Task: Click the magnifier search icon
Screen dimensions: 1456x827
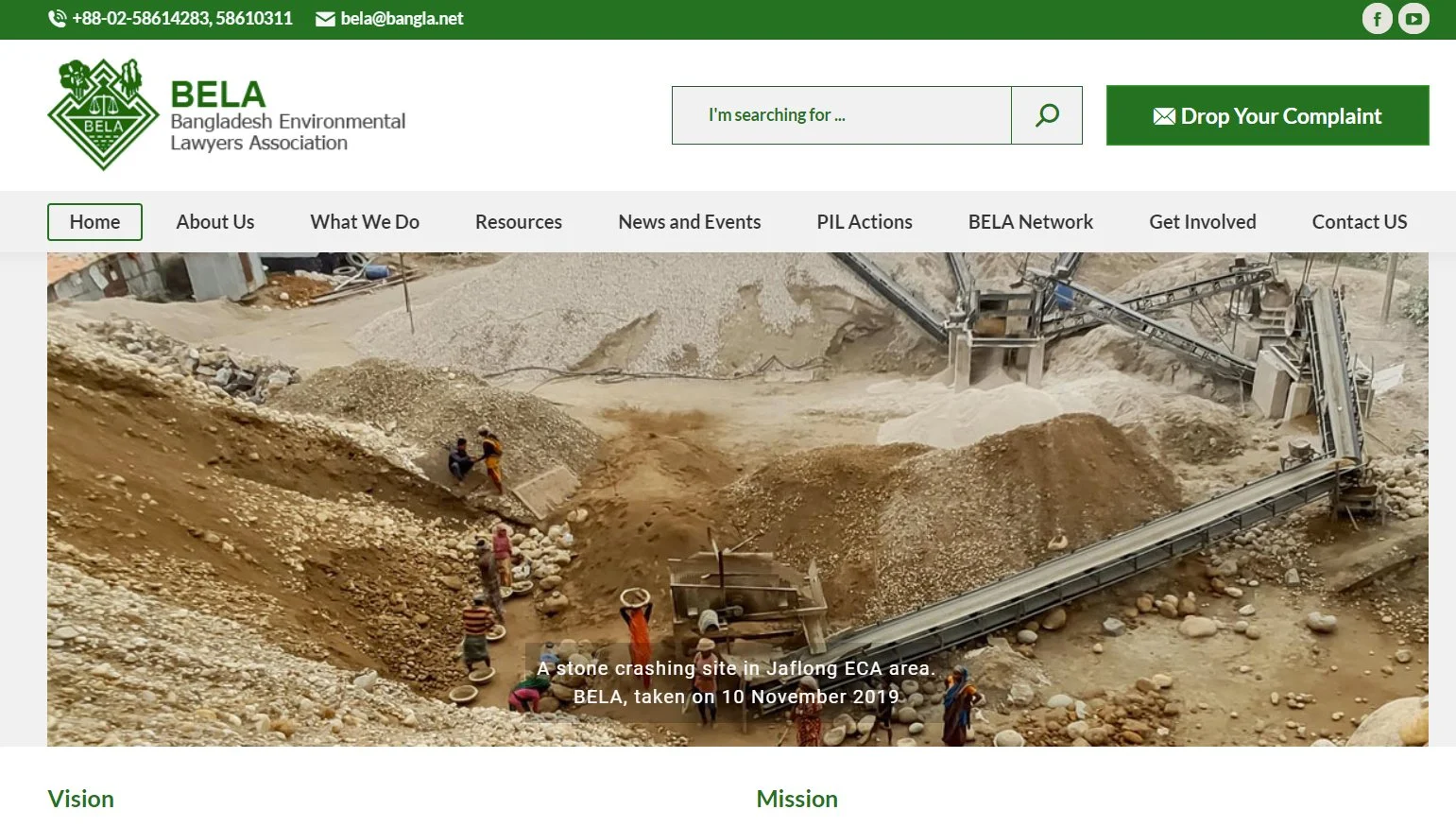Action: (x=1047, y=115)
